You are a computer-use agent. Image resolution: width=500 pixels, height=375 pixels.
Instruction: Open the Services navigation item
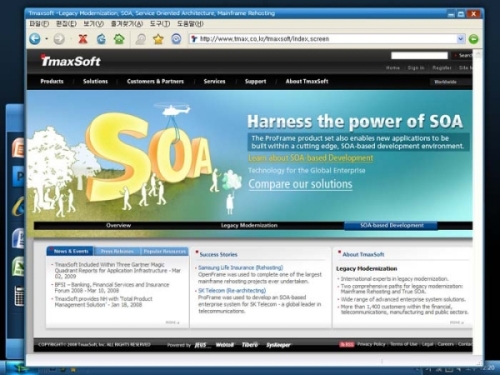tap(214, 81)
